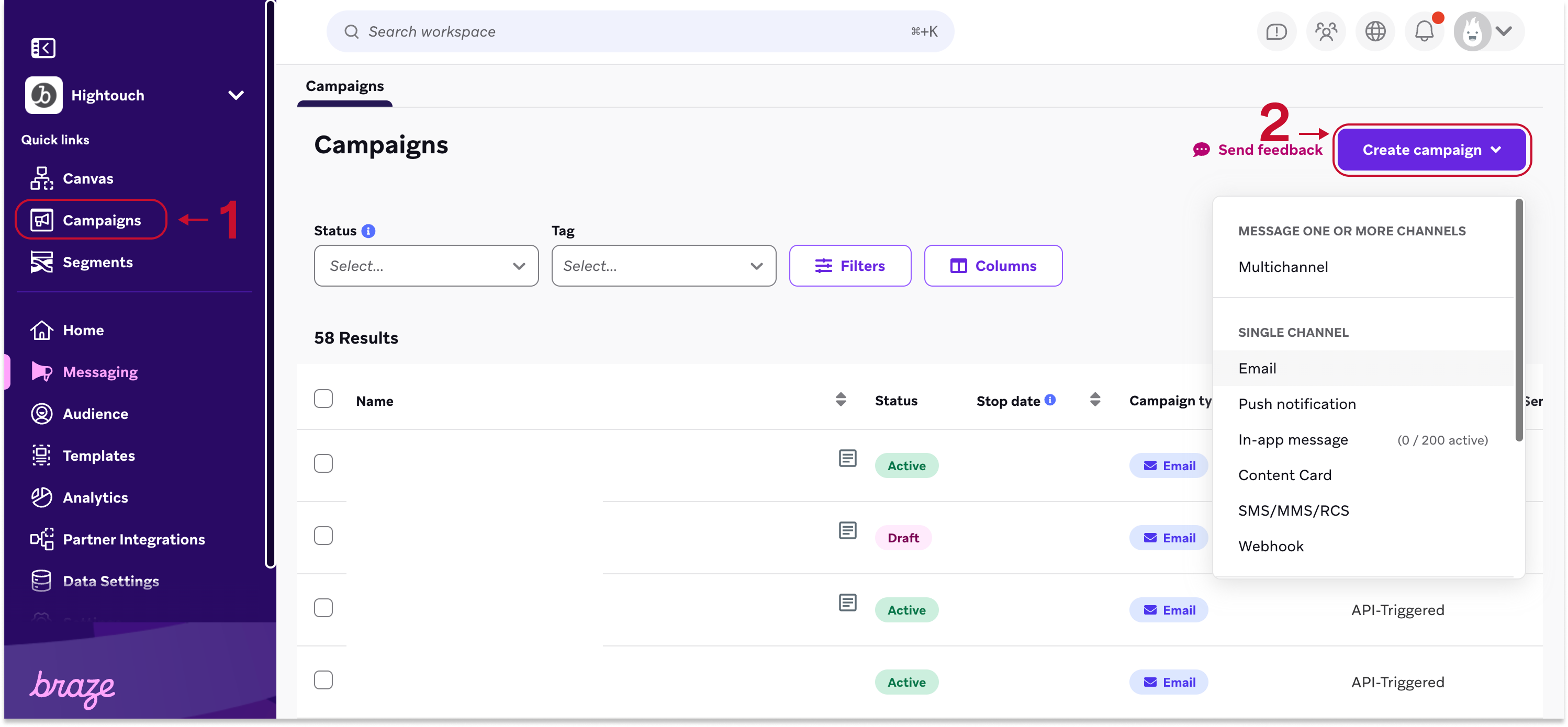Open Analytics in the sidebar

click(95, 497)
